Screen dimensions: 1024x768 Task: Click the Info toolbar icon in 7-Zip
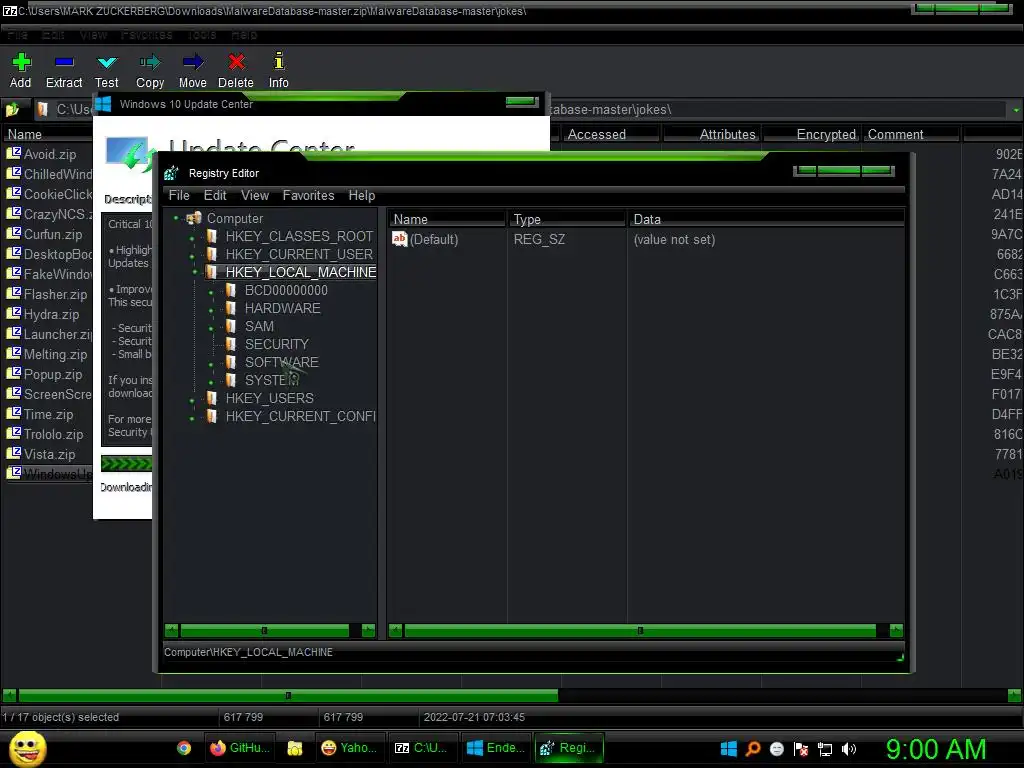point(279,61)
